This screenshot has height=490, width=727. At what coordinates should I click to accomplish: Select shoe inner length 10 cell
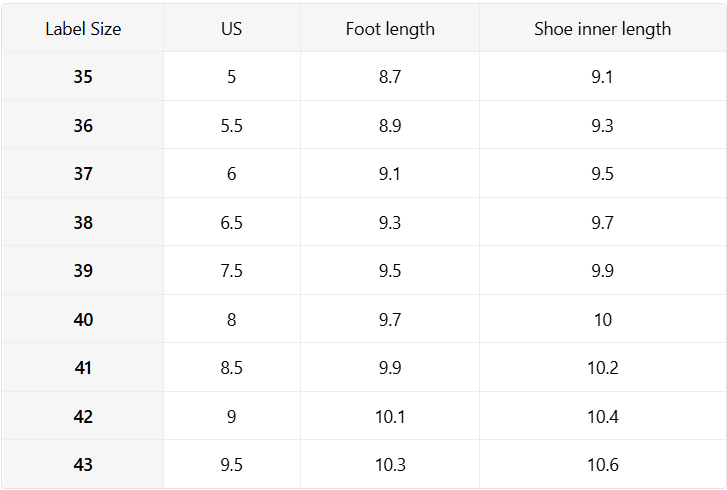(x=602, y=320)
